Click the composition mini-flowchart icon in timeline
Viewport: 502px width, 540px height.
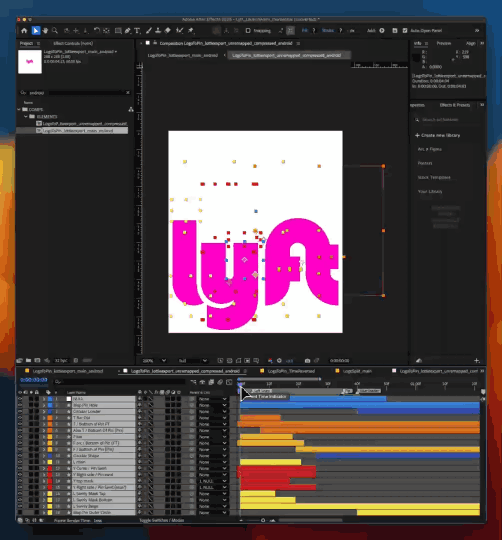tap(194, 382)
